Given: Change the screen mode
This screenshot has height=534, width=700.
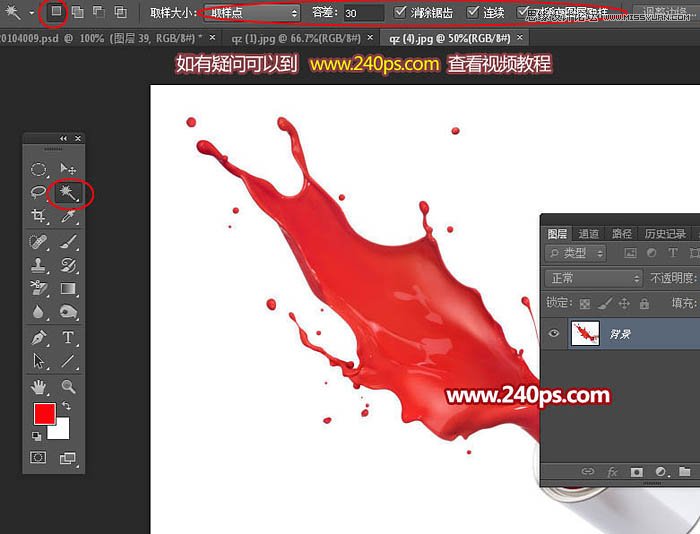Looking at the screenshot, I should [x=68, y=458].
